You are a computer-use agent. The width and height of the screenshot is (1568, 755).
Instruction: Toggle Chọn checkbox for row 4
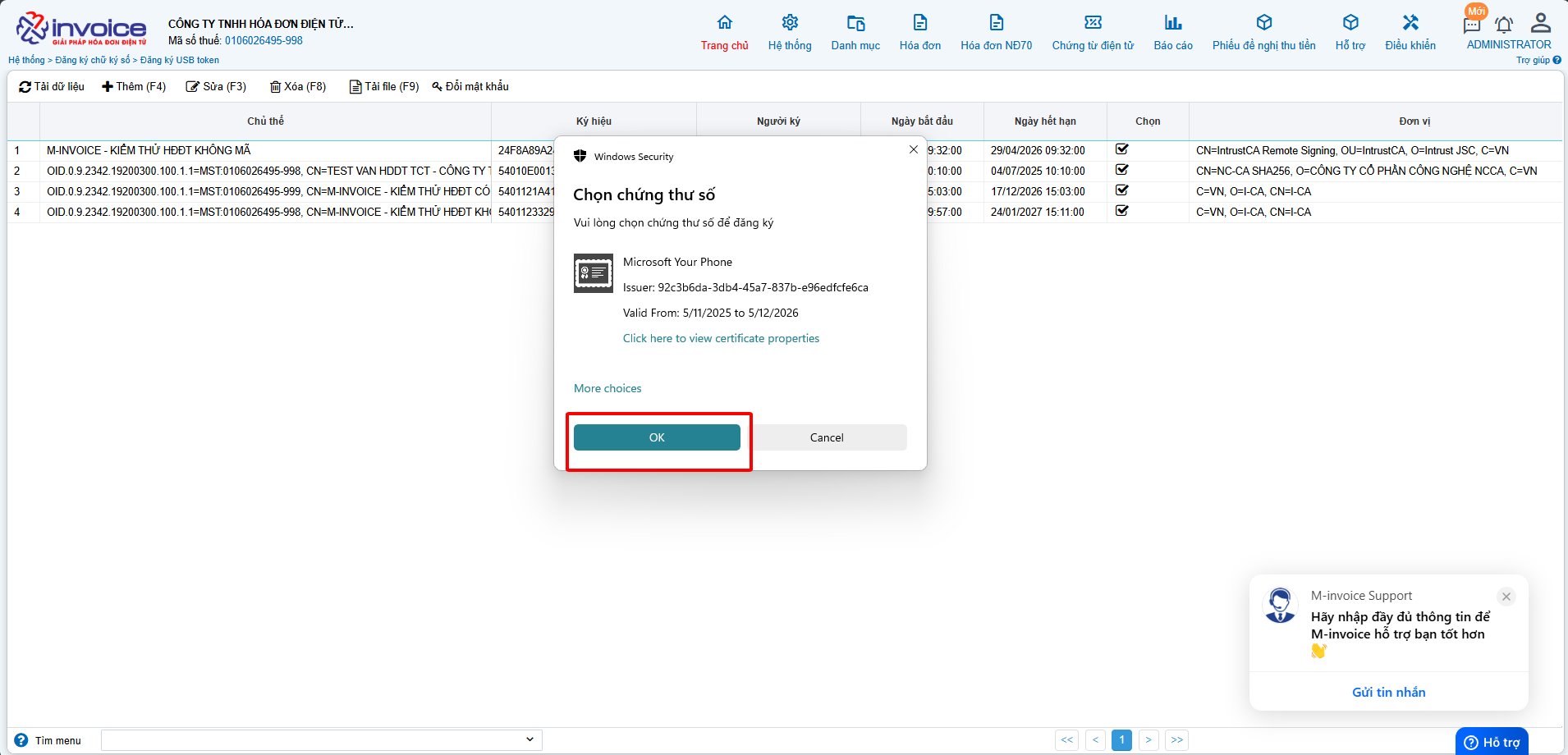[1122, 211]
